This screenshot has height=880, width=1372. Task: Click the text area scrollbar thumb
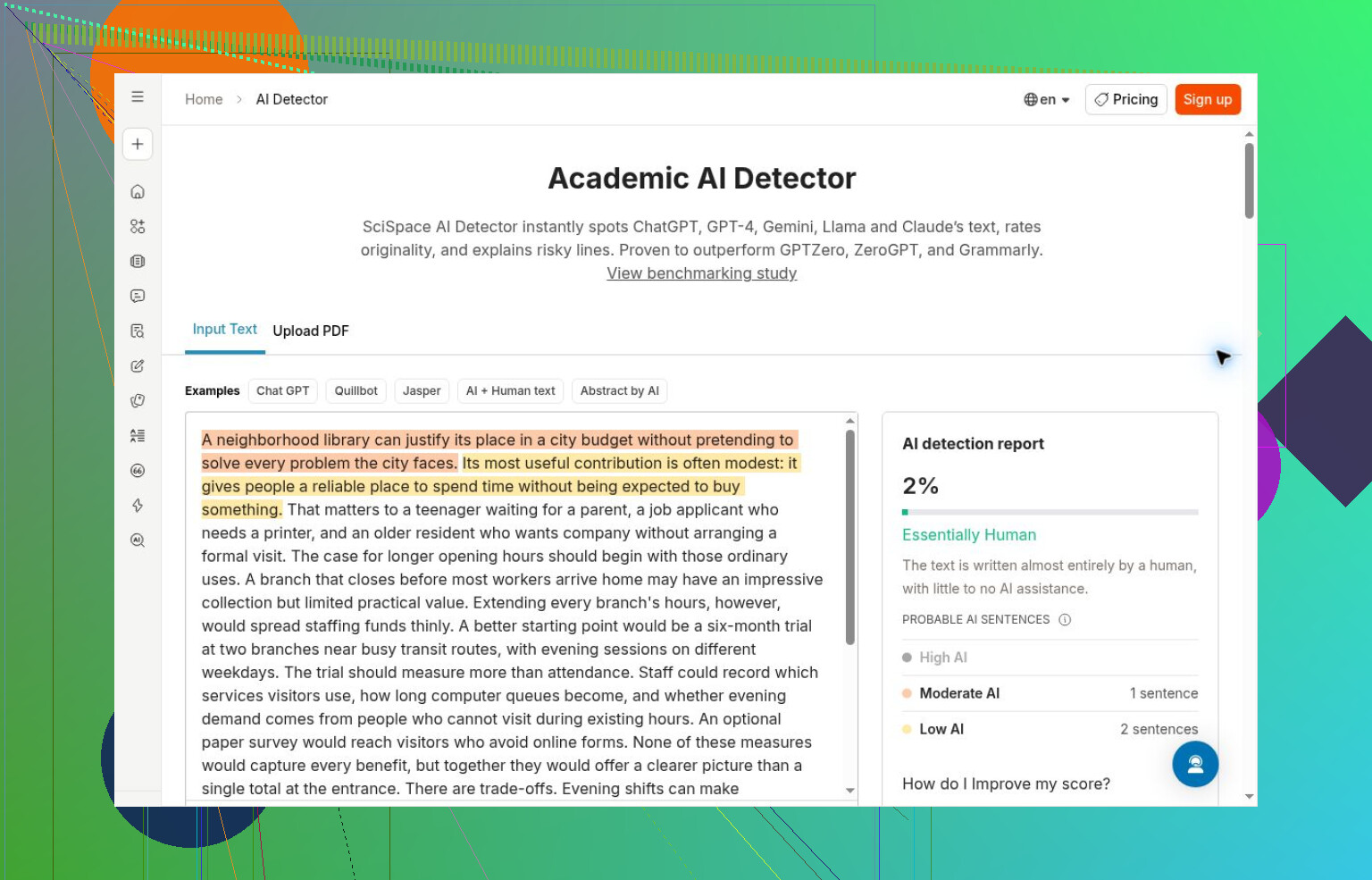[x=850, y=537]
